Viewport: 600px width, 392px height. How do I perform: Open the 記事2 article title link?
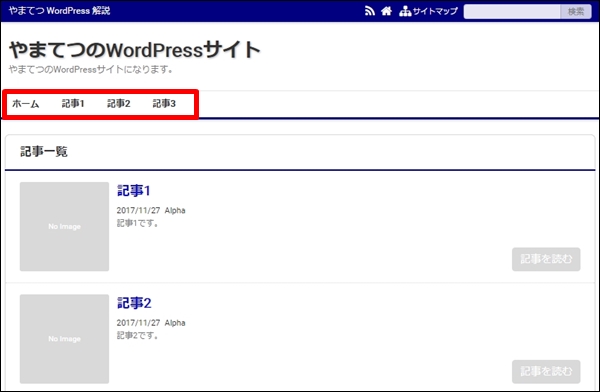click(134, 303)
